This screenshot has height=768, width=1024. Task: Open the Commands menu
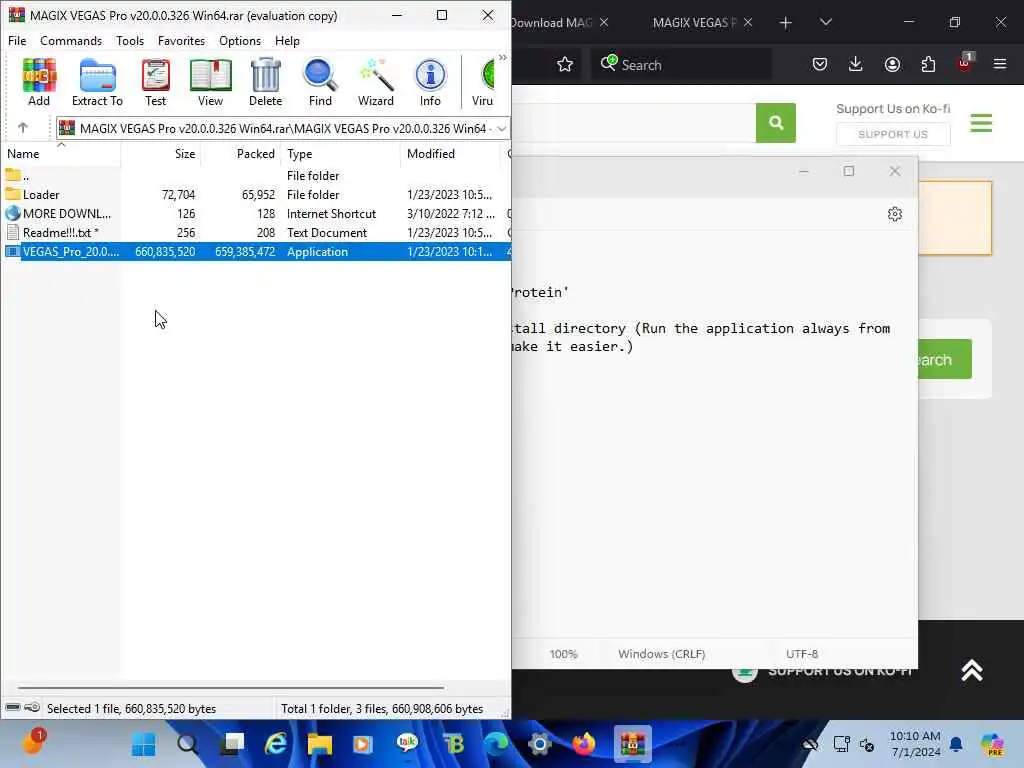click(71, 40)
